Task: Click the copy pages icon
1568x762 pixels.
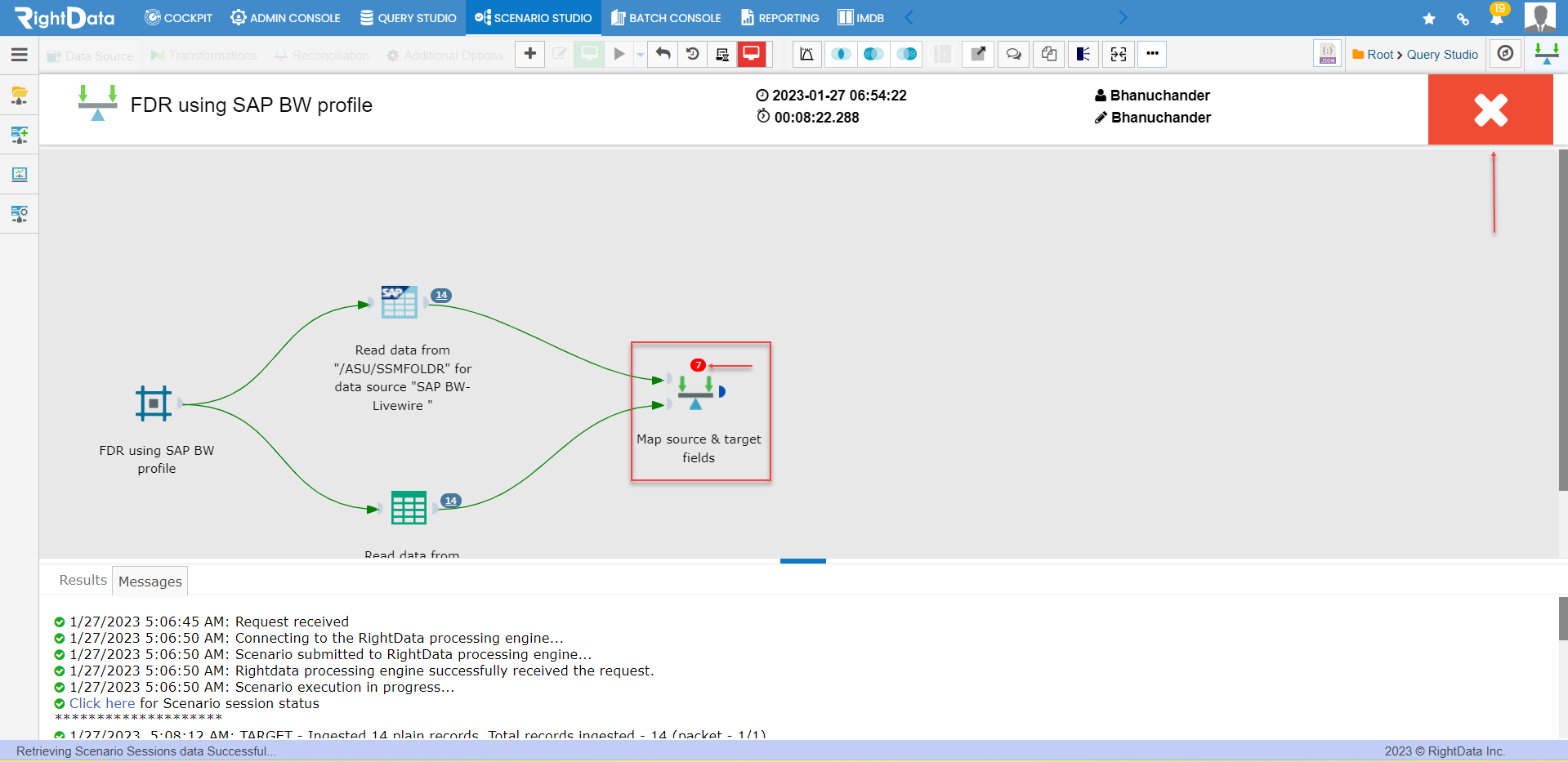Action: pos(1049,54)
